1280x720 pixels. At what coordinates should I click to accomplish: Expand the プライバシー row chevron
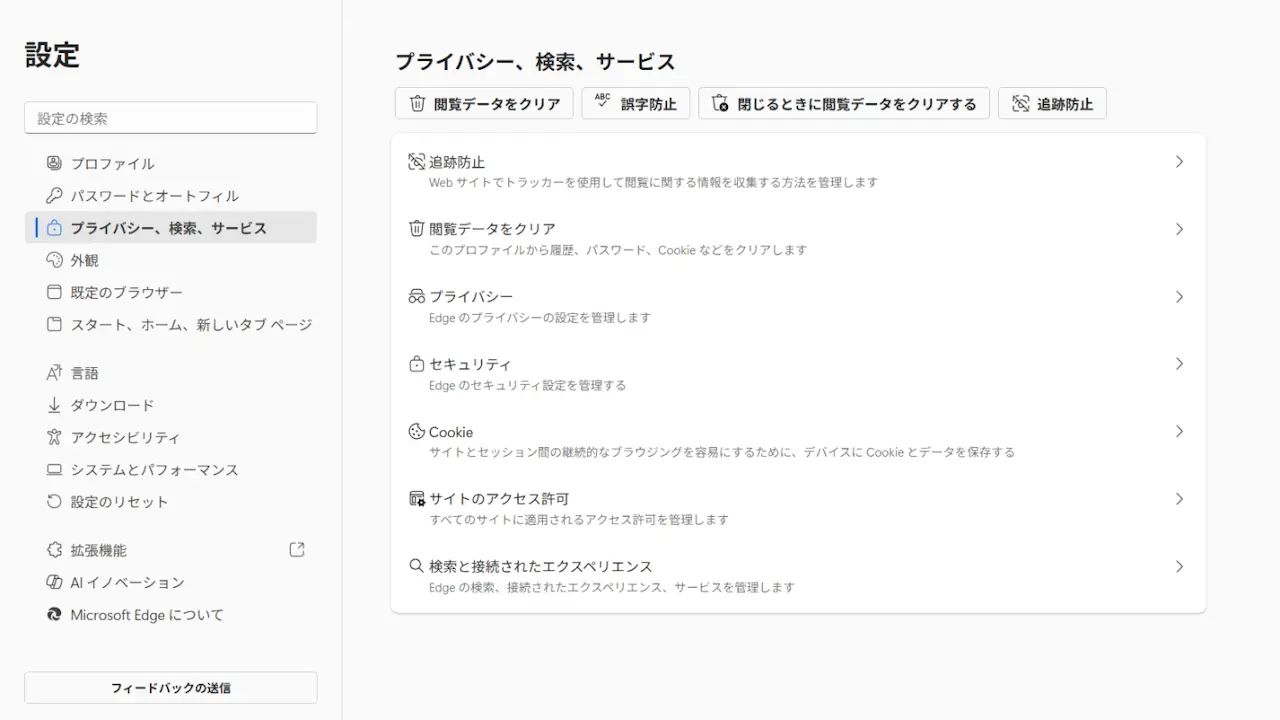click(x=1179, y=297)
